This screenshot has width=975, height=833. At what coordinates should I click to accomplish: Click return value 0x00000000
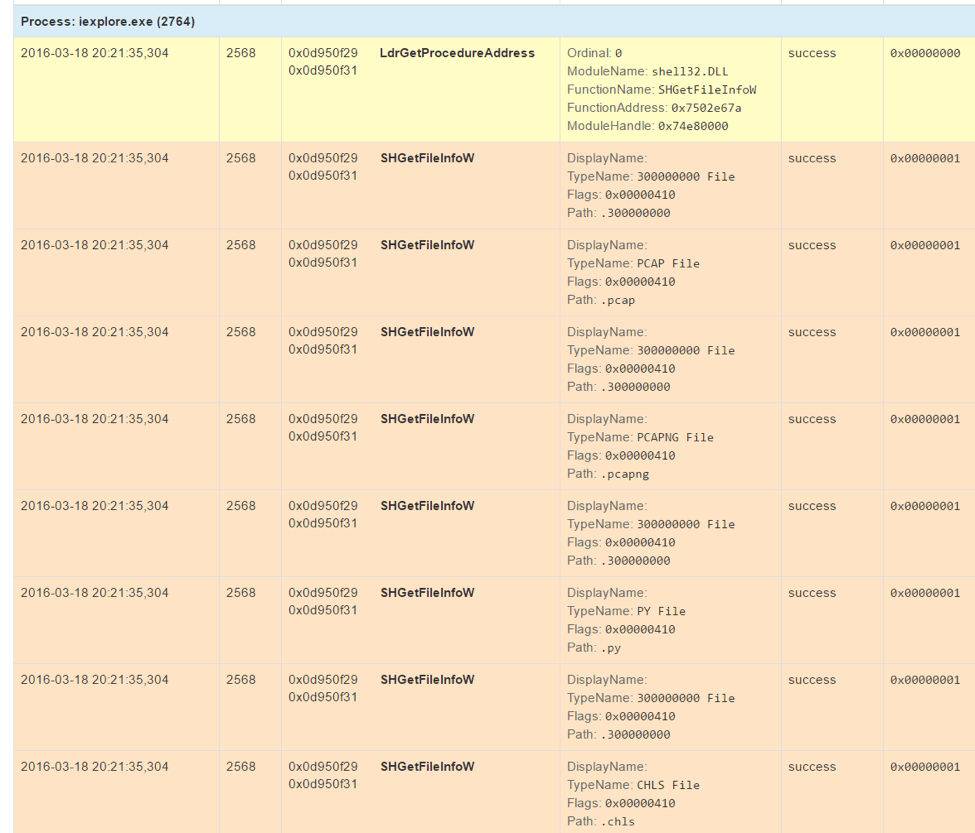point(925,53)
